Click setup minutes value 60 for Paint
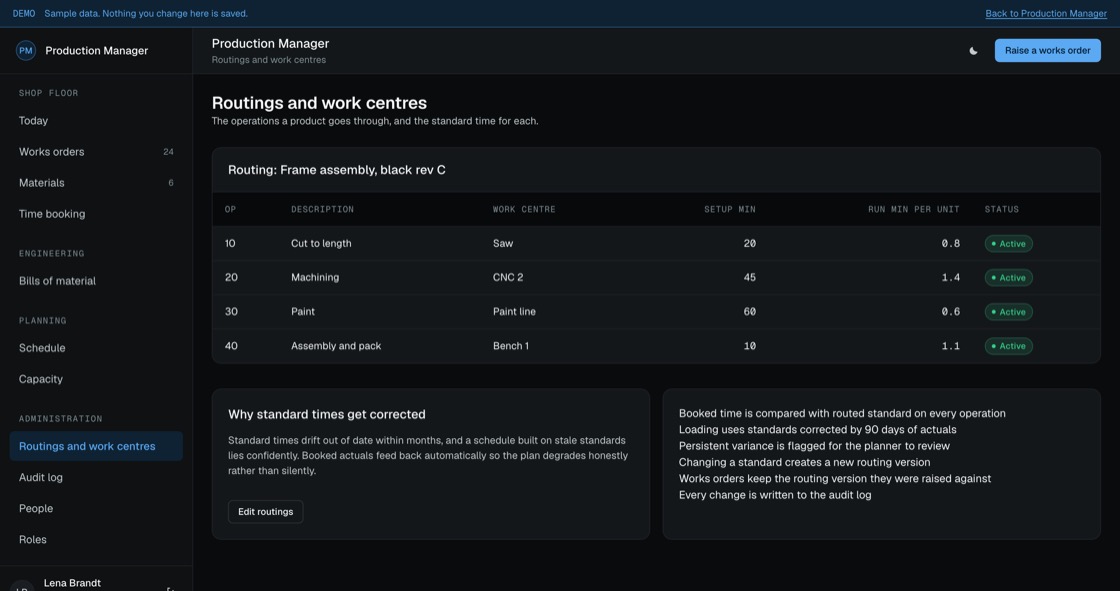 point(749,312)
